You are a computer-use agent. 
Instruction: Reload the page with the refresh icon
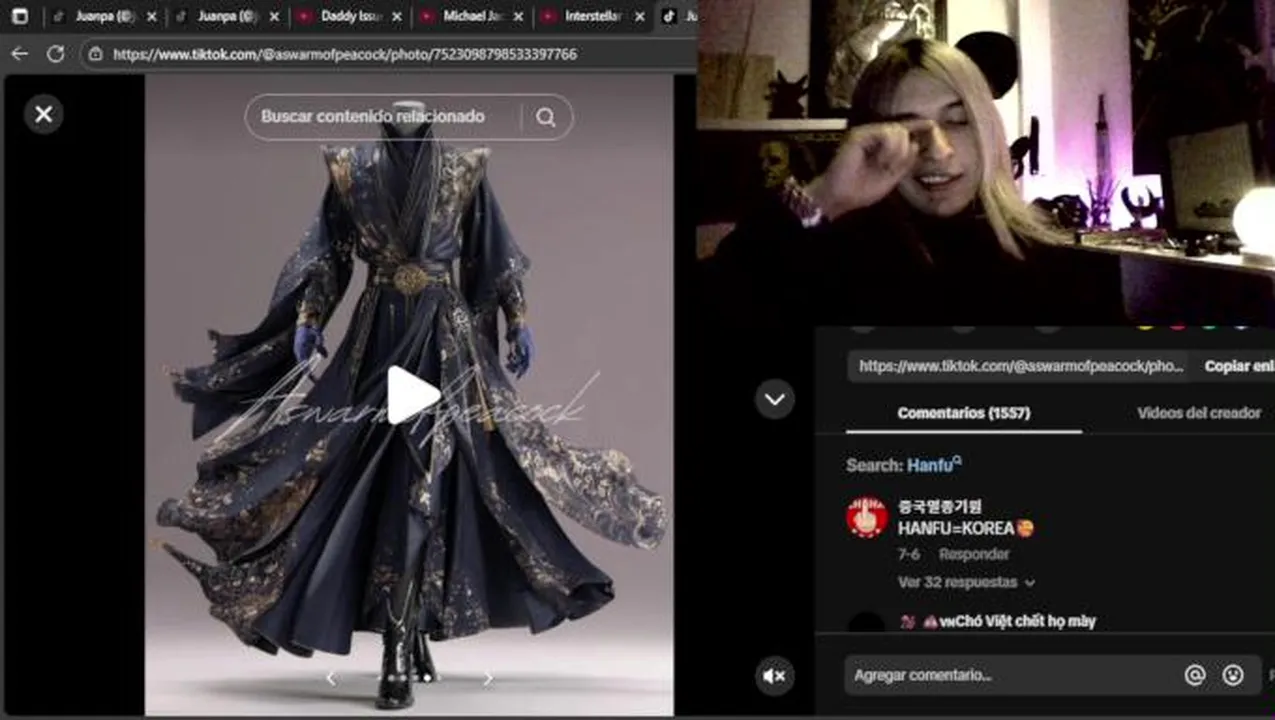tap(56, 54)
